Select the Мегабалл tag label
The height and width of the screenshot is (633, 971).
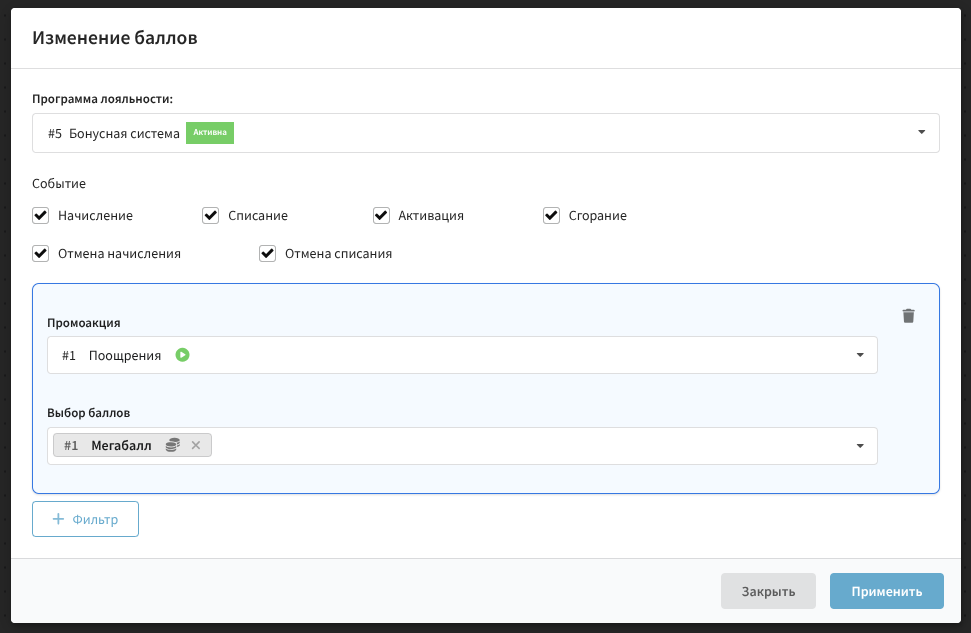click(x=121, y=446)
